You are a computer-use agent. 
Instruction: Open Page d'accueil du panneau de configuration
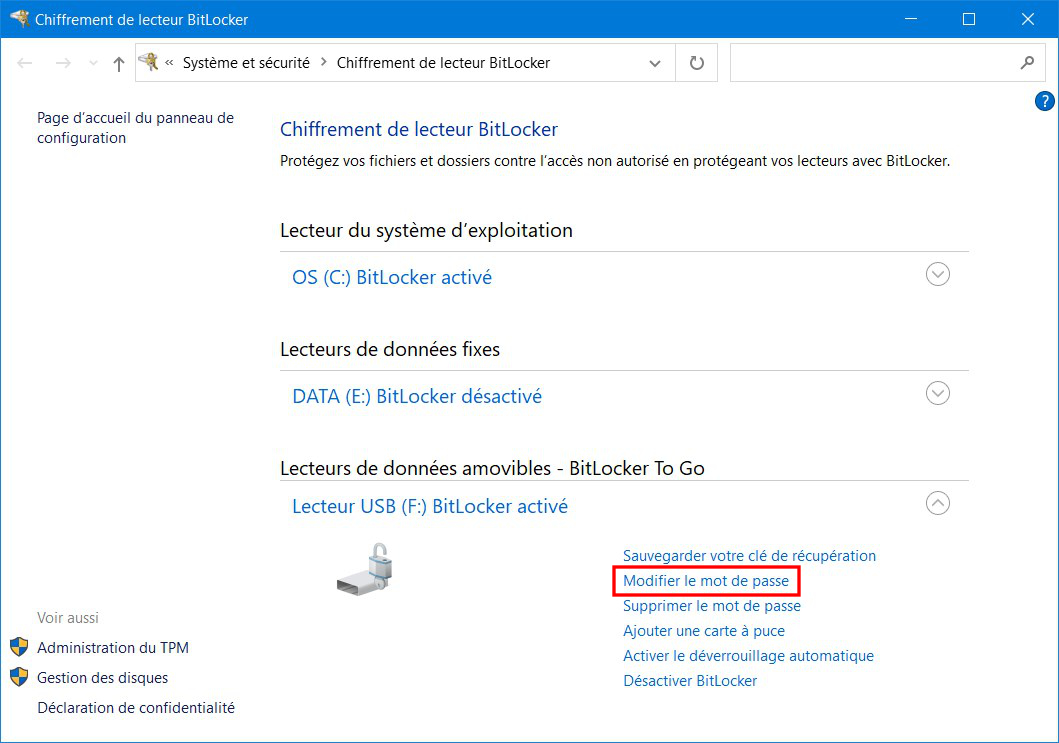click(135, 128)
